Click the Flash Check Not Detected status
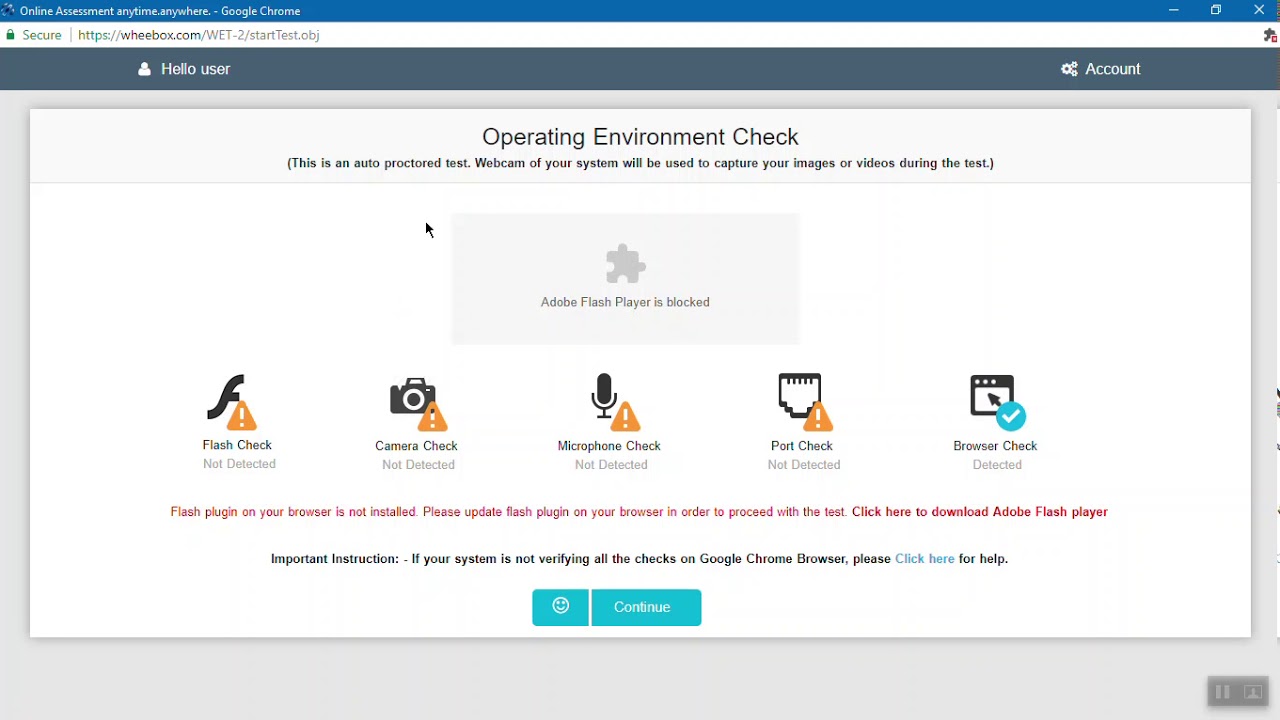Screen dimensions: 1280x720 pyautogui.click(x=239, y=464)
